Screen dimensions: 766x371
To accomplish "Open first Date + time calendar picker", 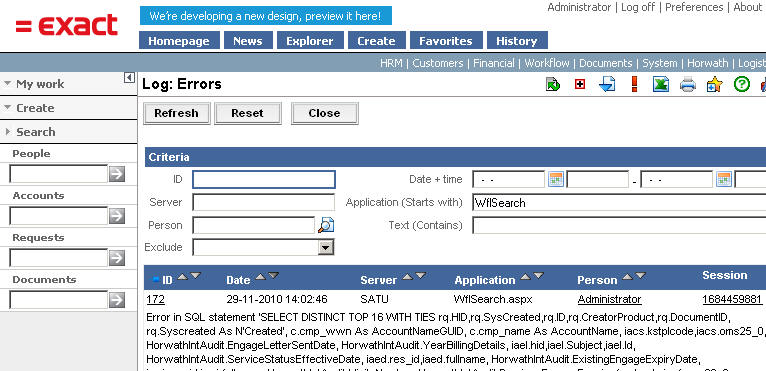I will 555,179.
